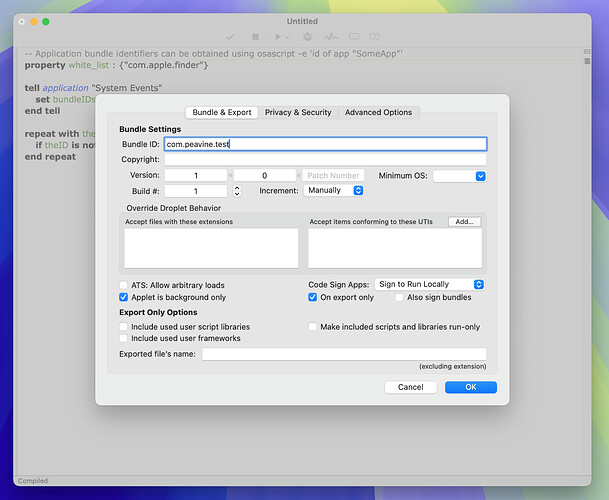
Task: Open the Advanced Options tab
Action: [378, 112]
